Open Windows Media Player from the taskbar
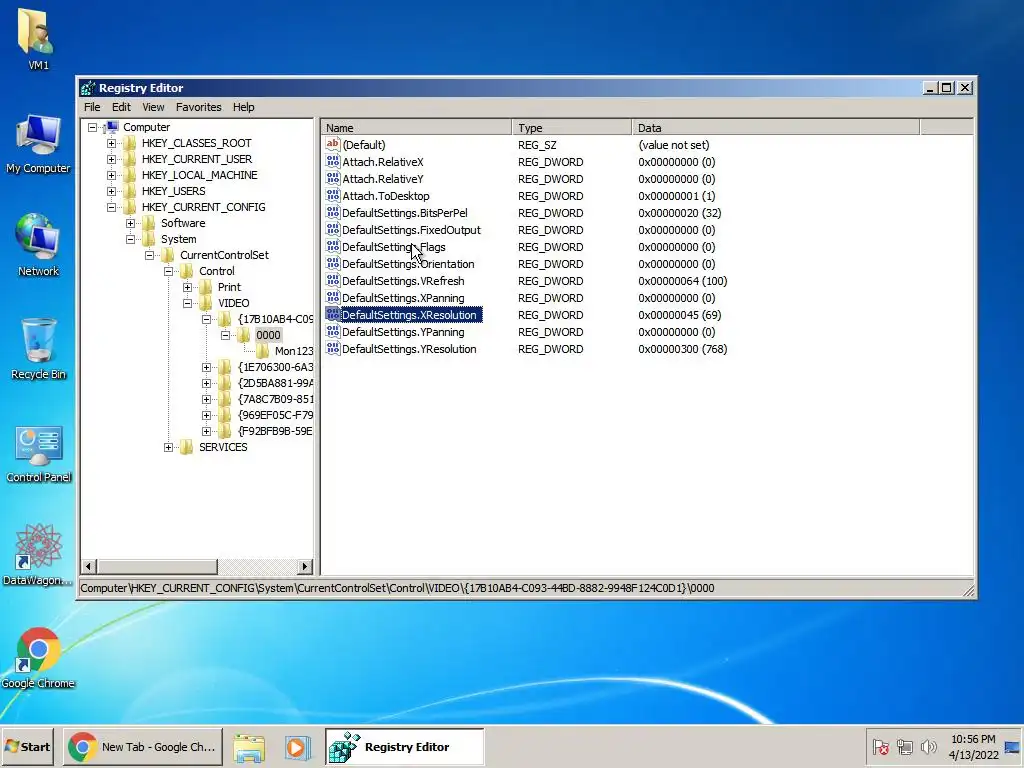1024x768 pixels. pyautogui.click(x=297, y=747)
